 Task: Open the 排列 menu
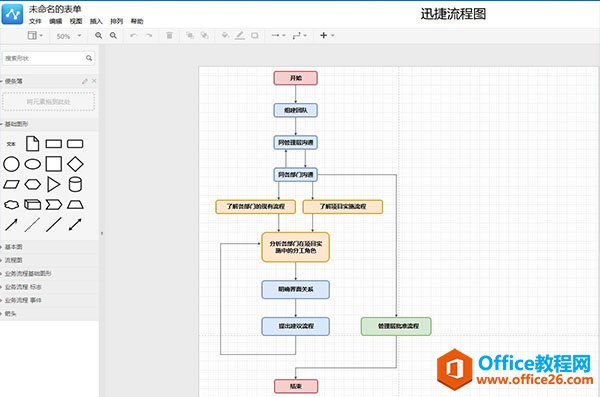tap(116, 21)
